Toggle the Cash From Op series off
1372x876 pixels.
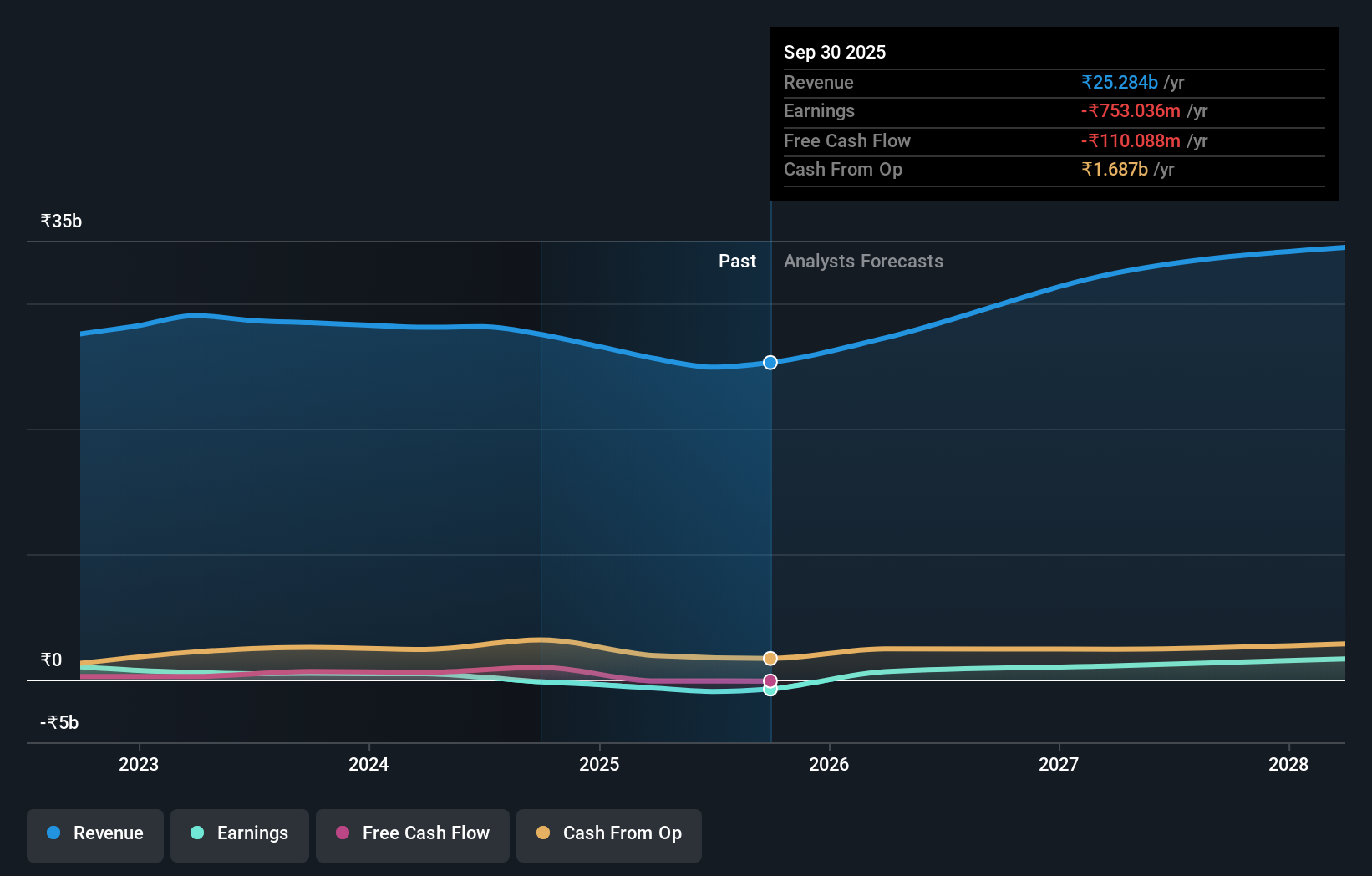[x=608, y=833]
